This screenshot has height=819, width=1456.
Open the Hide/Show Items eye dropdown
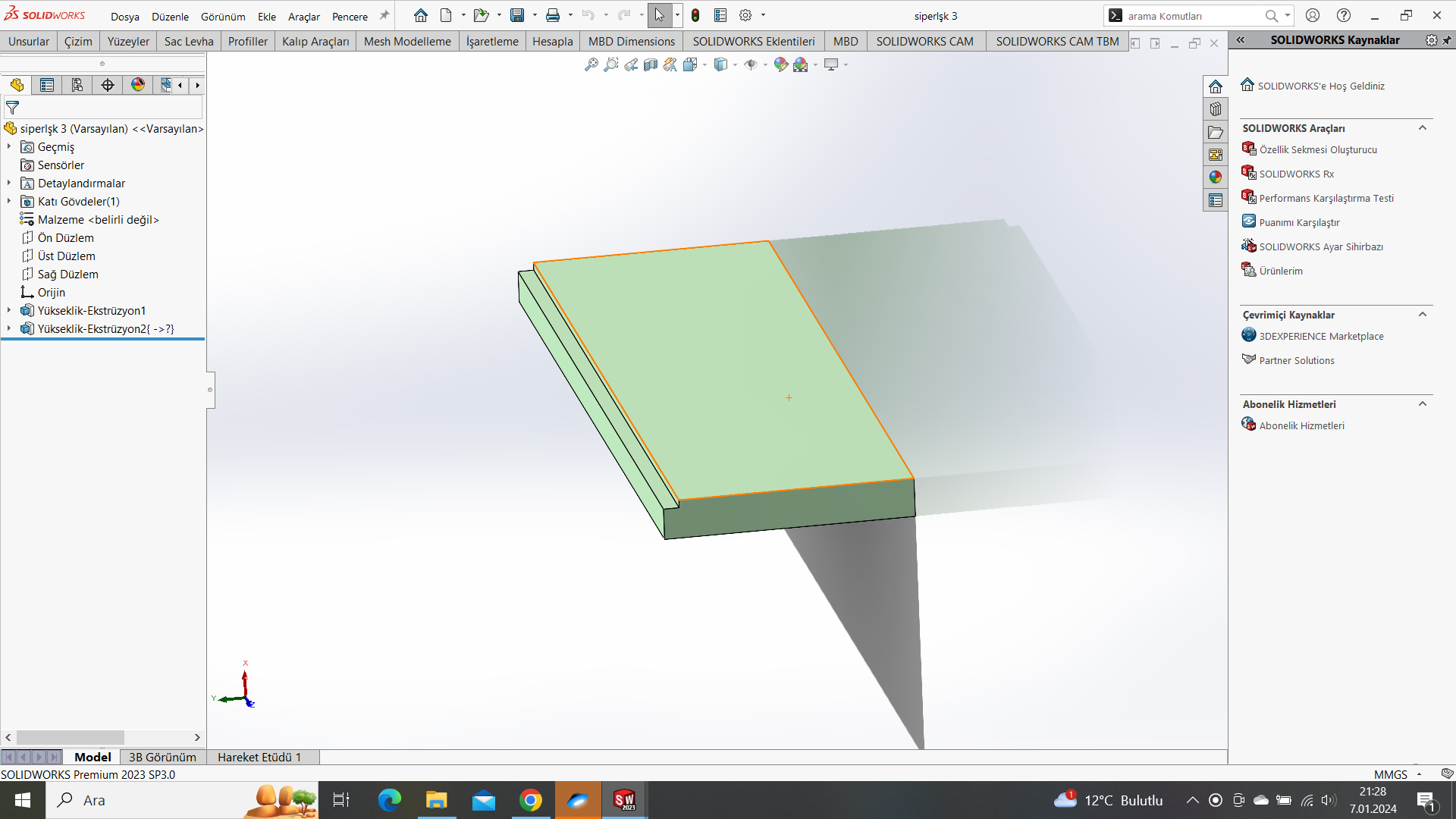coord(764,65)
